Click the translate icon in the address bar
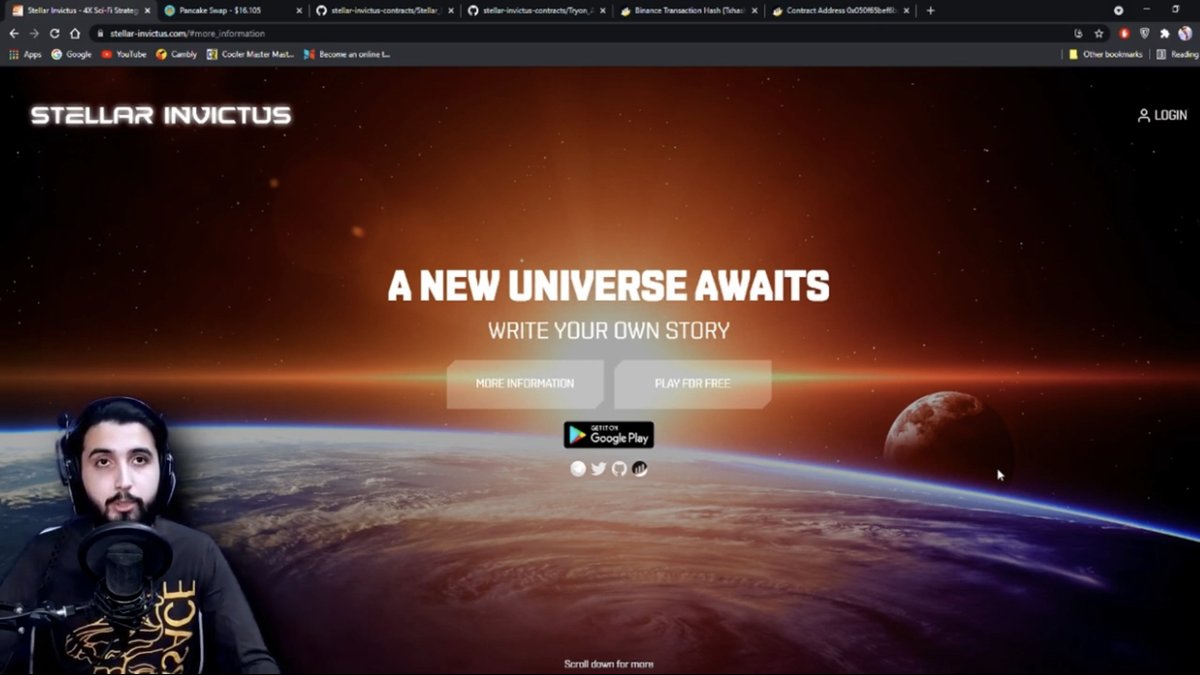The image size is (1200, 675). pyautogui.click(x=1079, y=33)
